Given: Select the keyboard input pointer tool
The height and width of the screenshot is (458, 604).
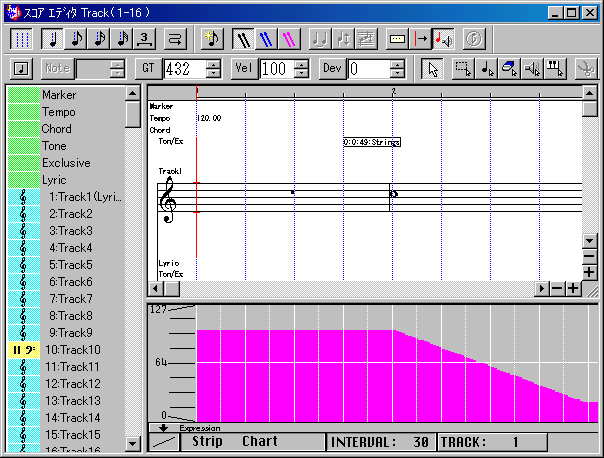Looking at the screenshot, I should click(x=555, y=69).
